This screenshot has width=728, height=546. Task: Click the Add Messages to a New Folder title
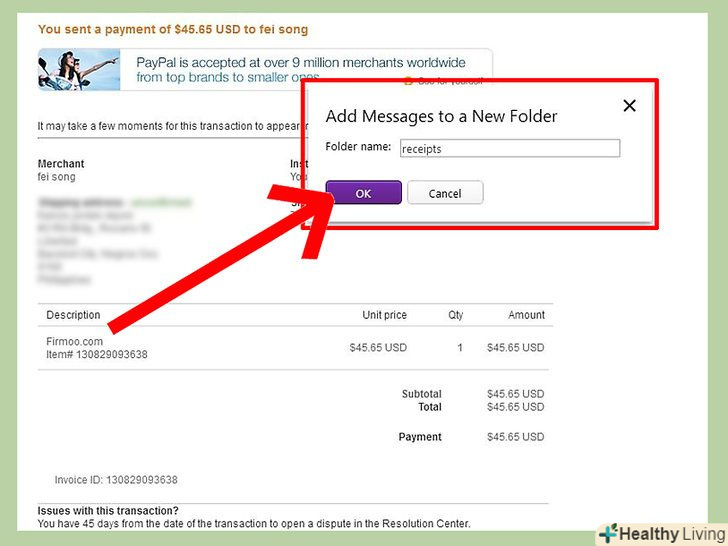[x=441, y=116]
